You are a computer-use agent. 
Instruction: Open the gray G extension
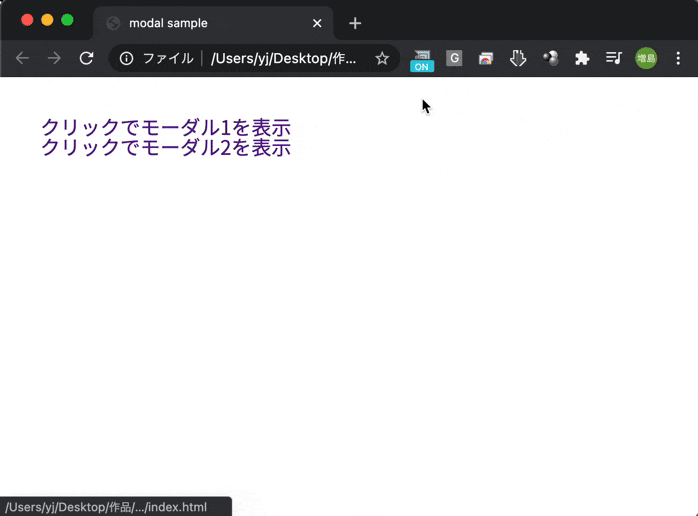[x=454, y=58]
